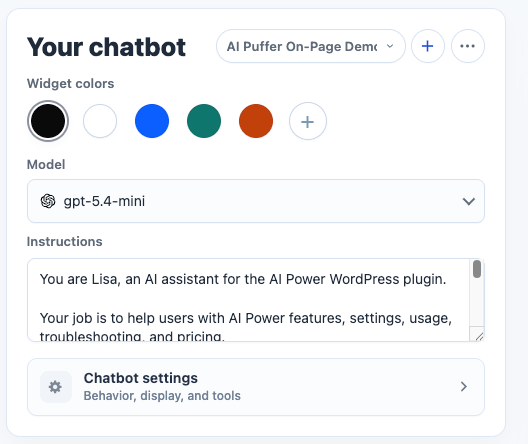Screen dimensions: 528x444
Task: Pick the orange widget color swatch
Action: (256, 121)
